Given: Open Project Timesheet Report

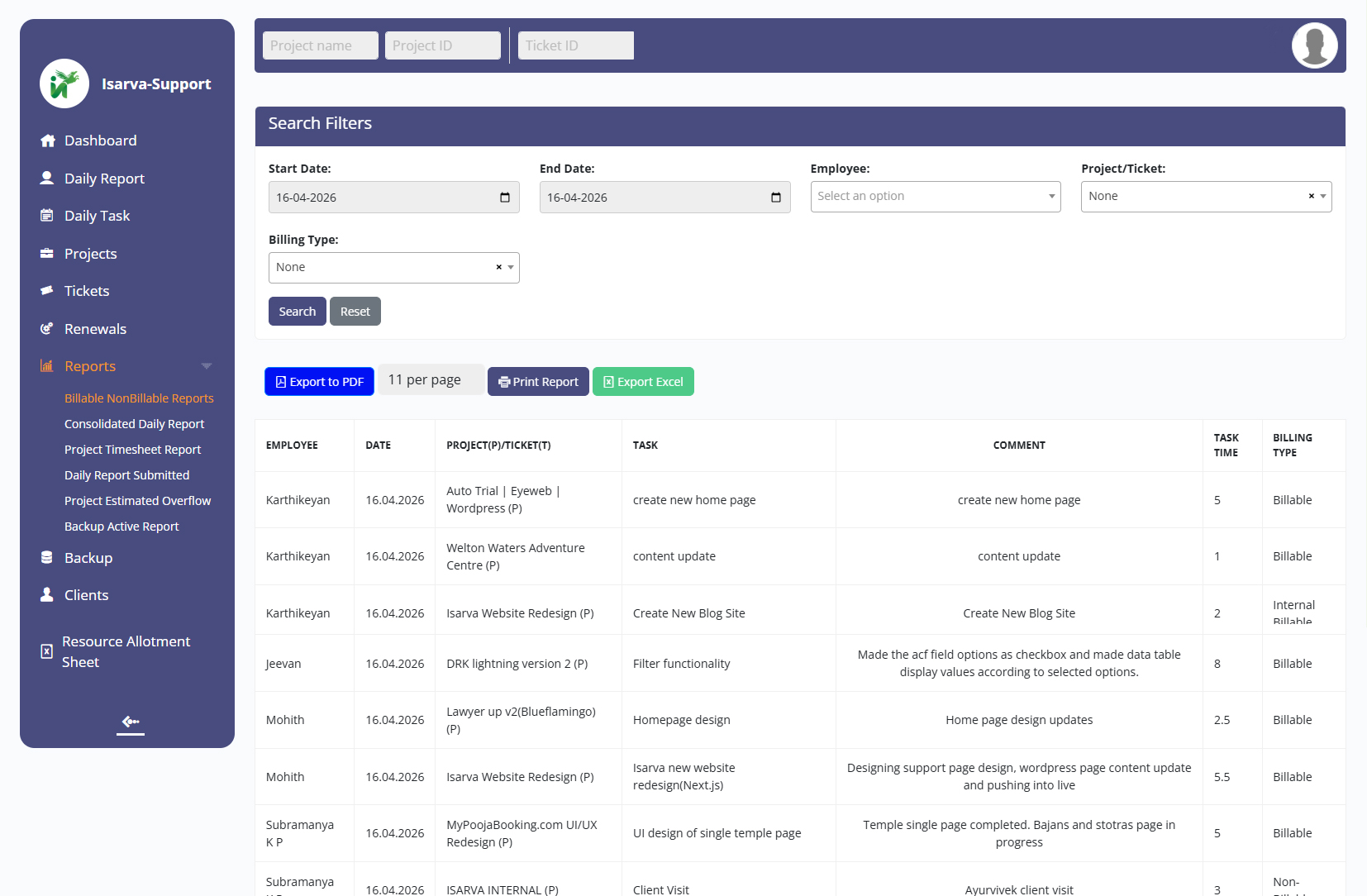Looking at the screenshot, I should tap(132, 450).
